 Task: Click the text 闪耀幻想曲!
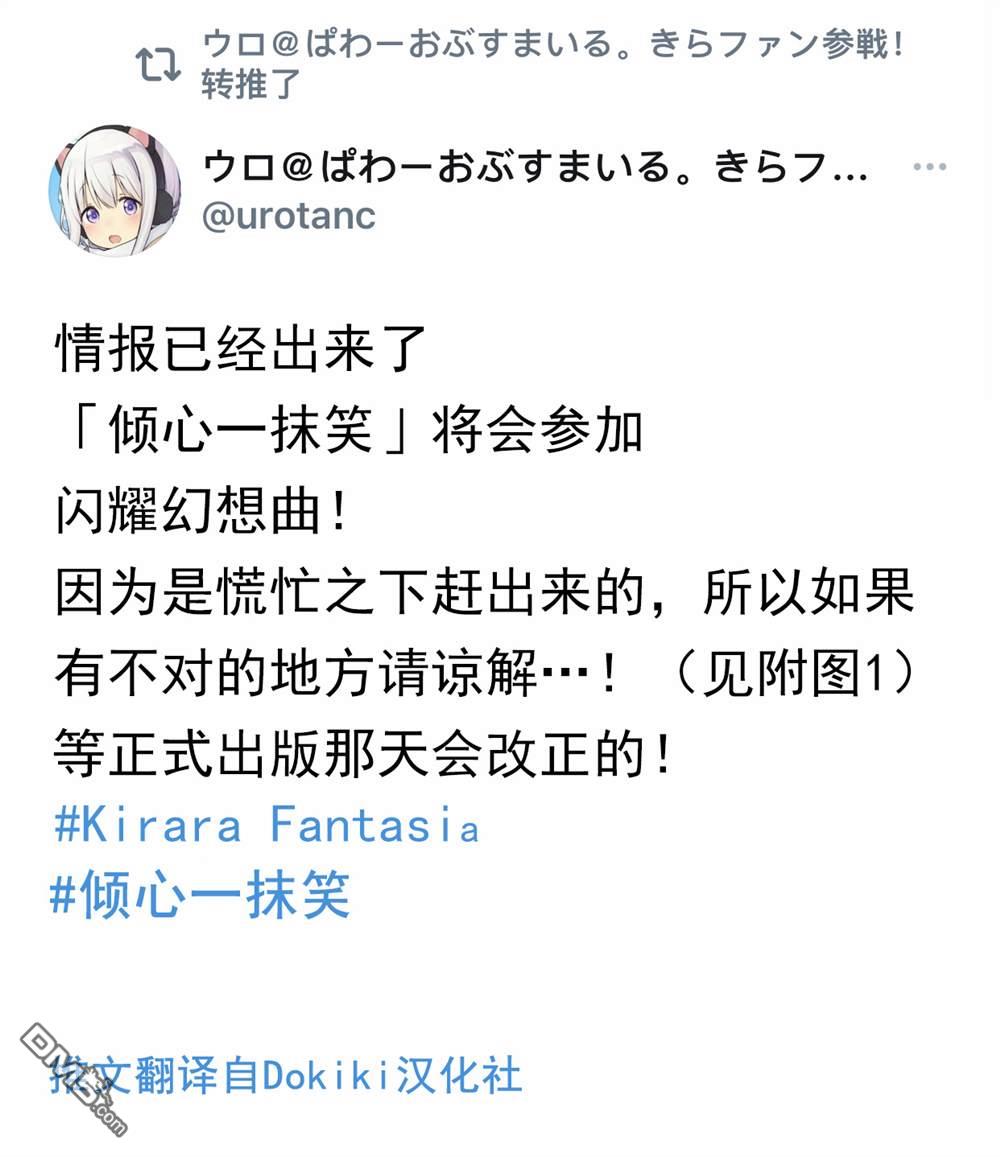tap(201, 511)
